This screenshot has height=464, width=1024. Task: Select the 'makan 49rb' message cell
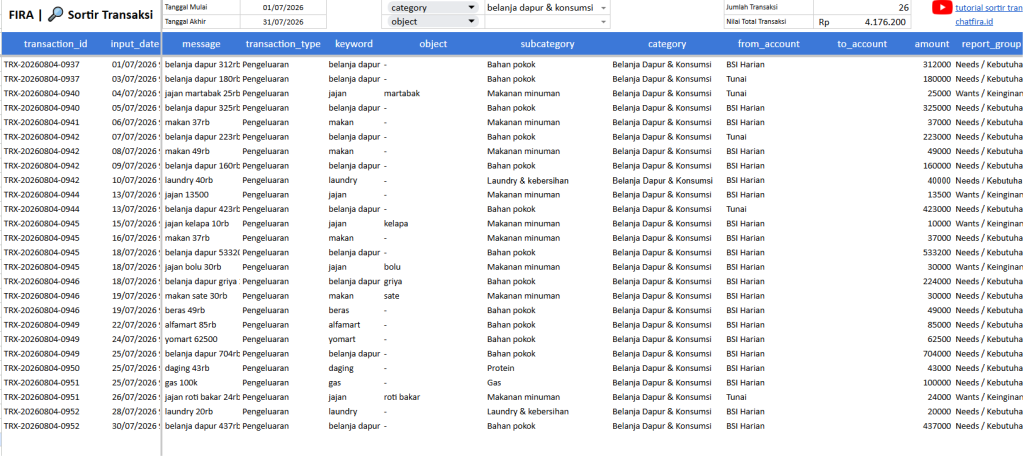[202, 151]
